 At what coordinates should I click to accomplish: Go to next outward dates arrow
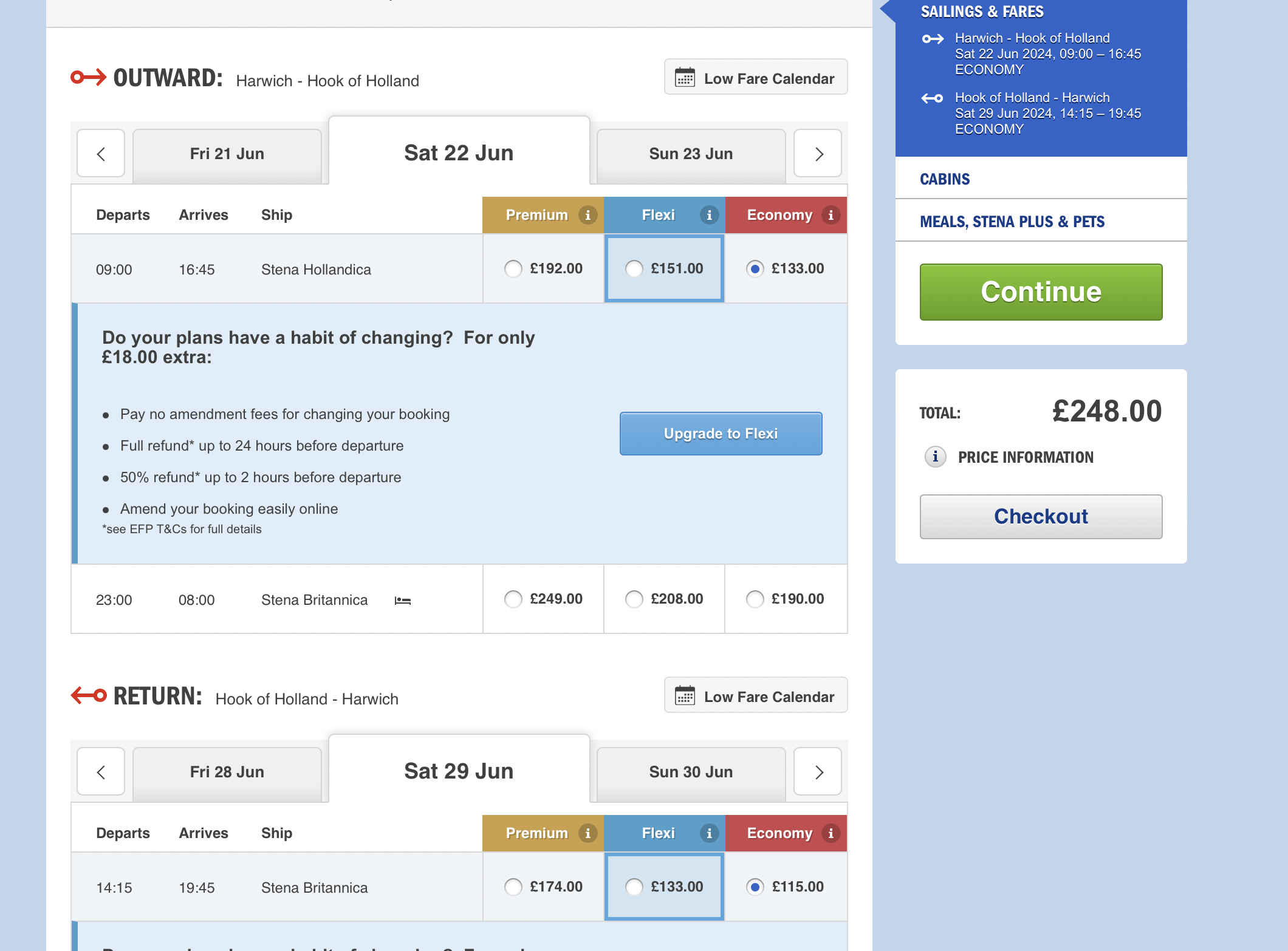[818, 154]
